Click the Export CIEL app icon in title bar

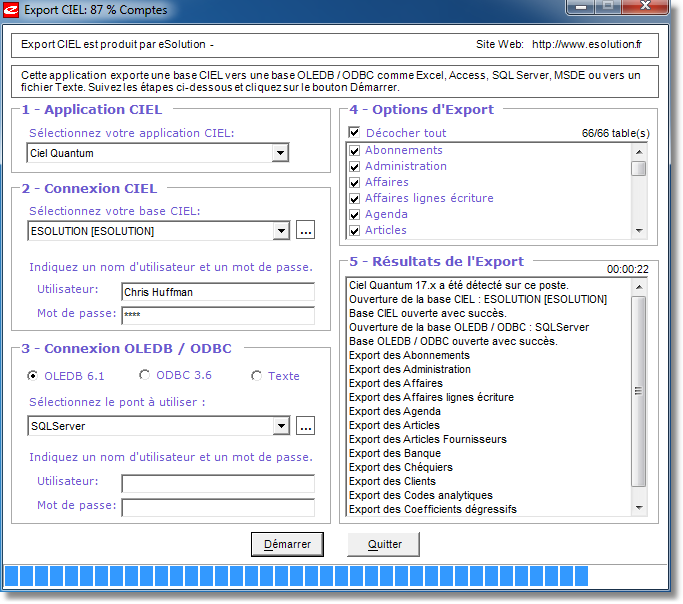tap(12, 11)
